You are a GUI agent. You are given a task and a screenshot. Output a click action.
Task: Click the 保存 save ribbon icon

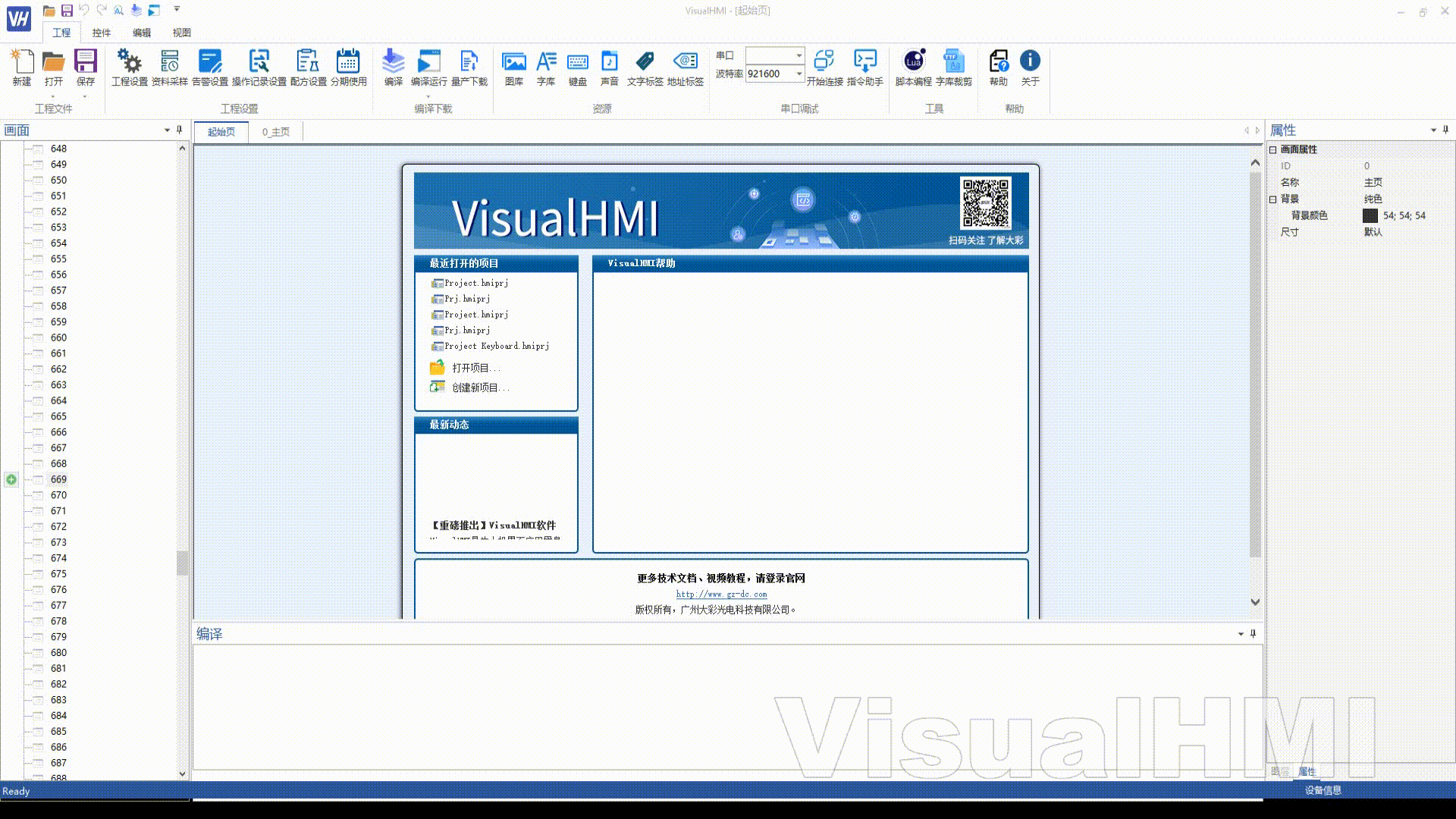click(x=85, y=62)
